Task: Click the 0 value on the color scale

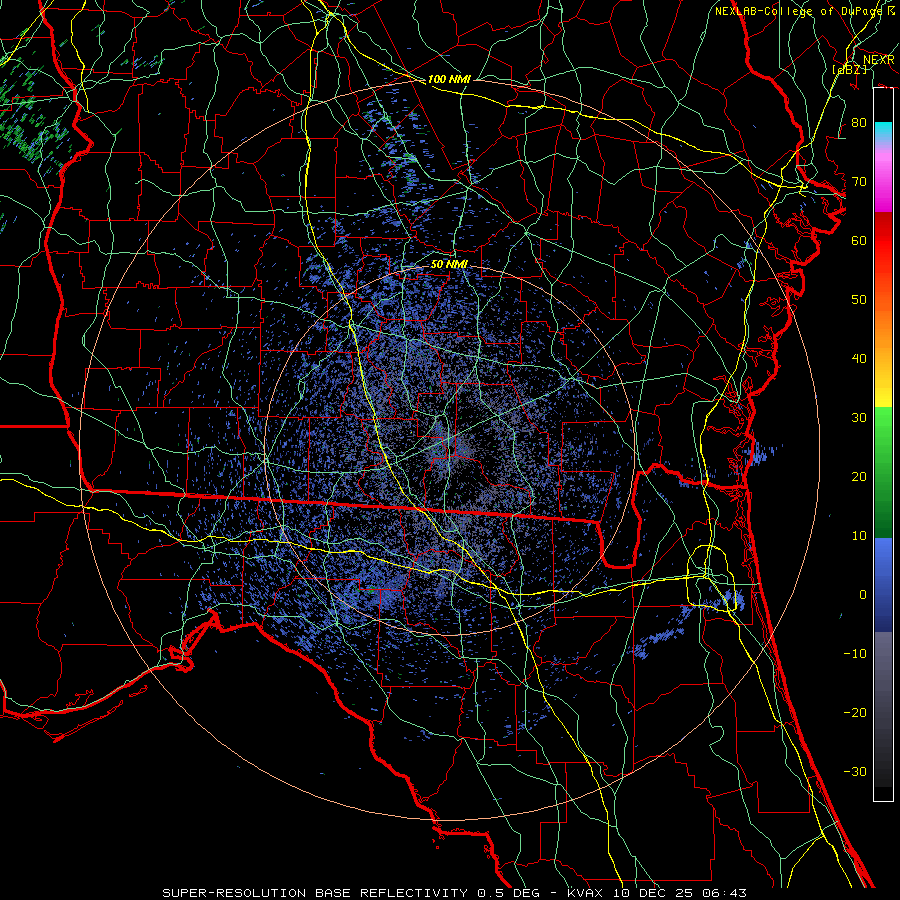Action: [863, 595]
